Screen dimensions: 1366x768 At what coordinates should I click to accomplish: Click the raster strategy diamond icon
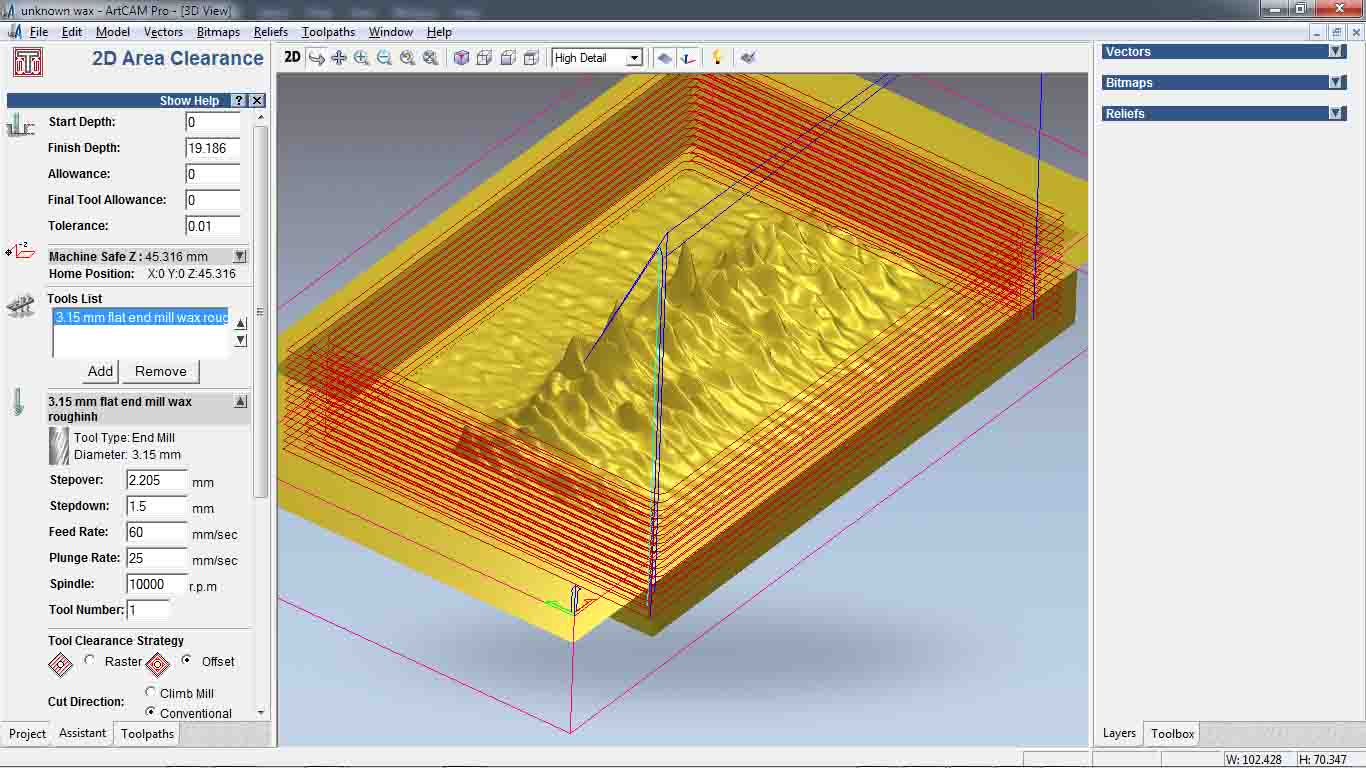(61, 664)
